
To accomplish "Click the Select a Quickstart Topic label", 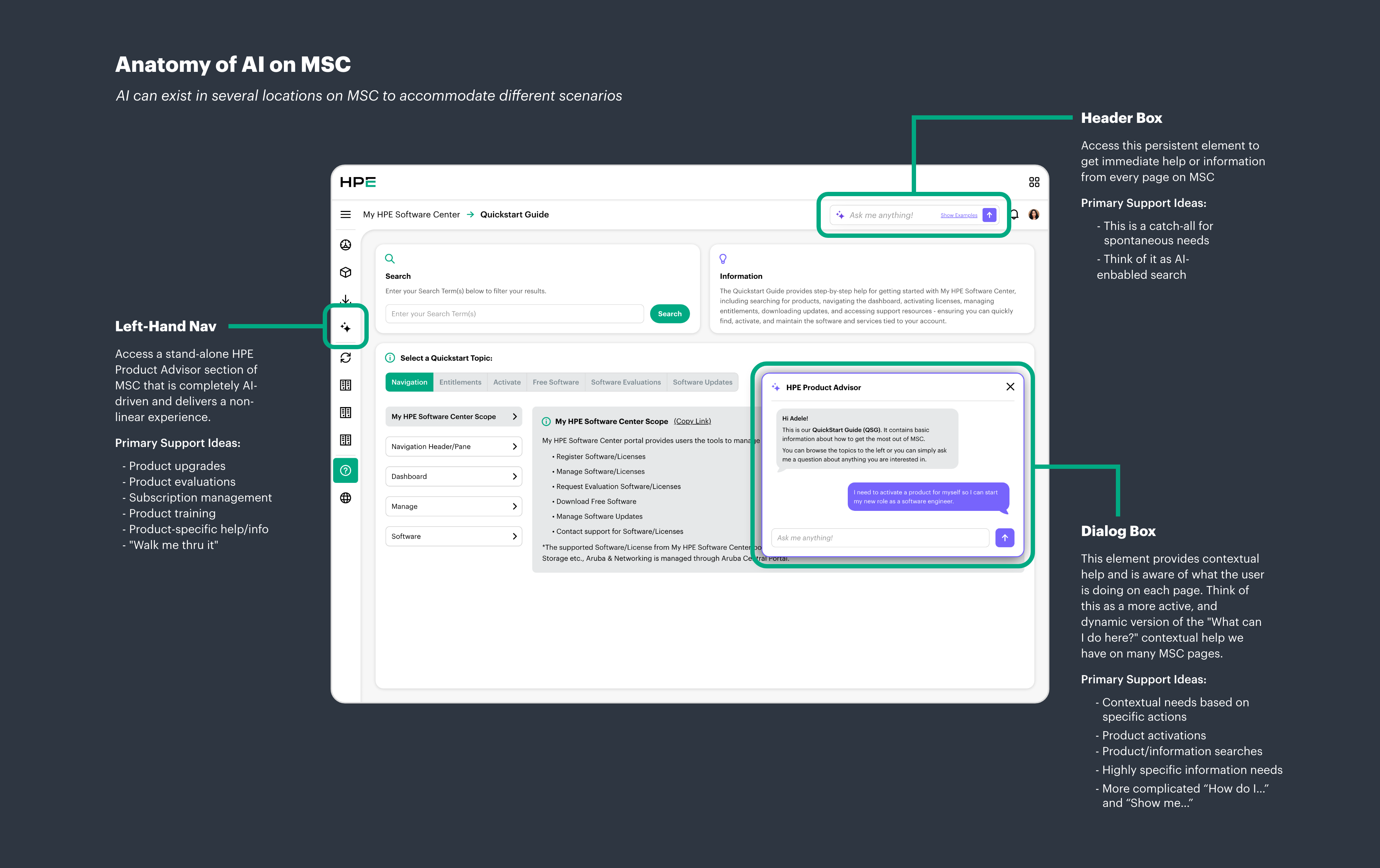I will coord(446,358).
